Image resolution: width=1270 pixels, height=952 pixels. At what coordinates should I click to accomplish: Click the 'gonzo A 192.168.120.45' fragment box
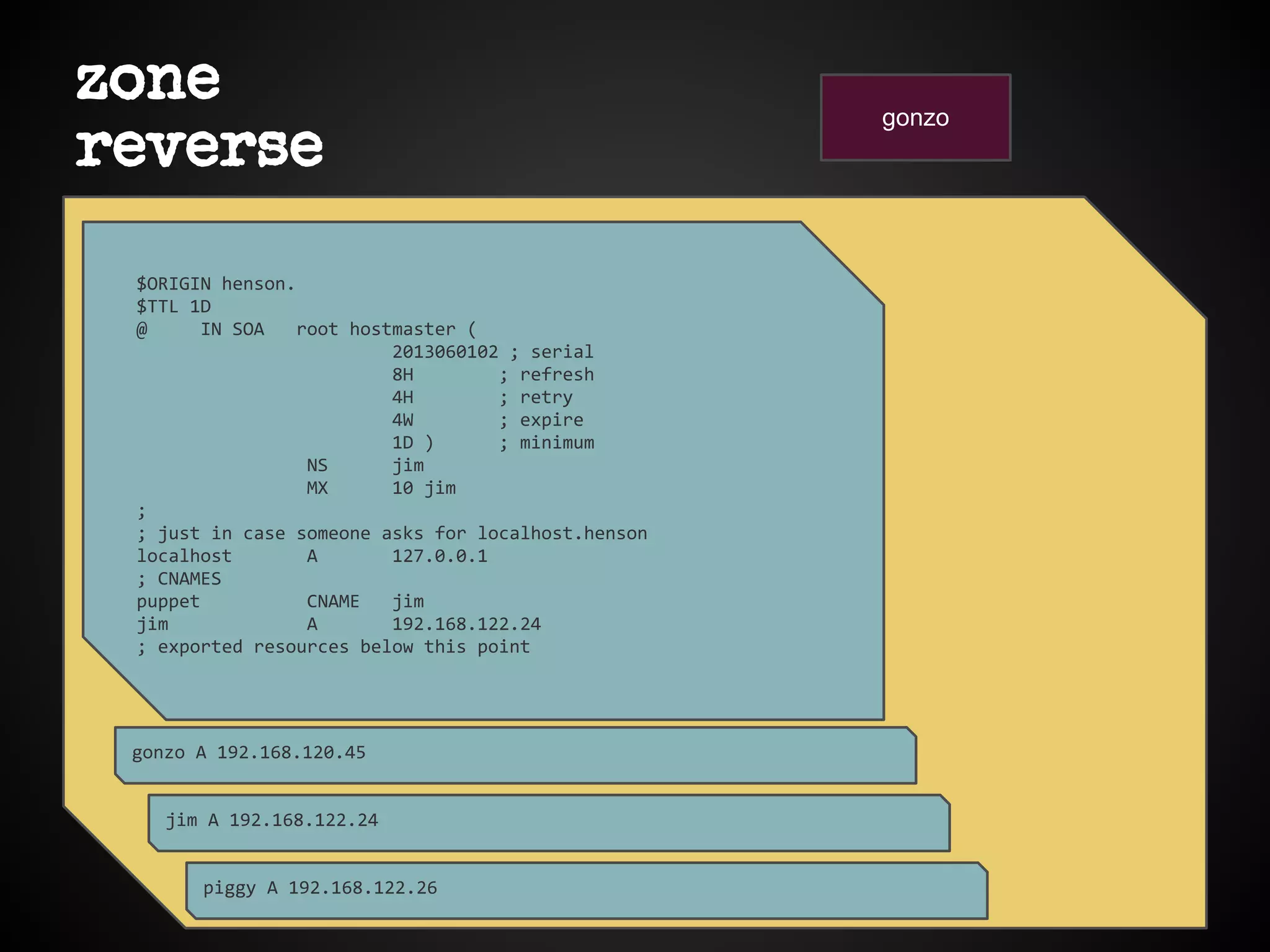(515, 756)
